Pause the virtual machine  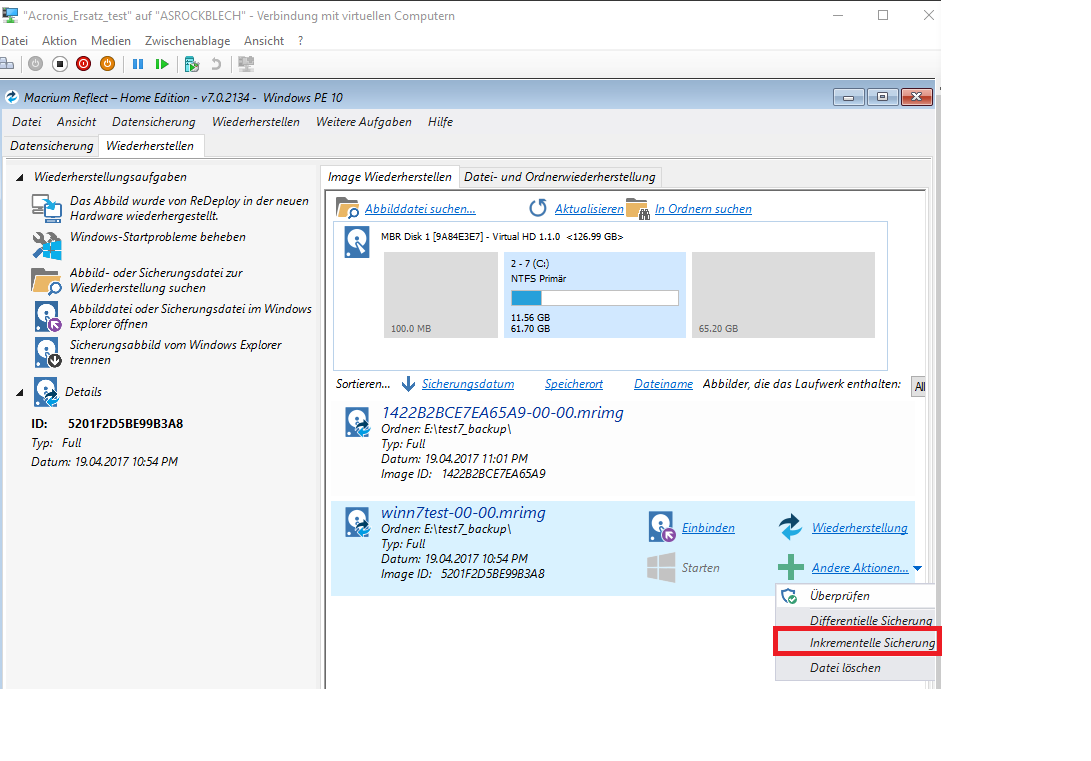pyautogui.click(x=138, y=64)
